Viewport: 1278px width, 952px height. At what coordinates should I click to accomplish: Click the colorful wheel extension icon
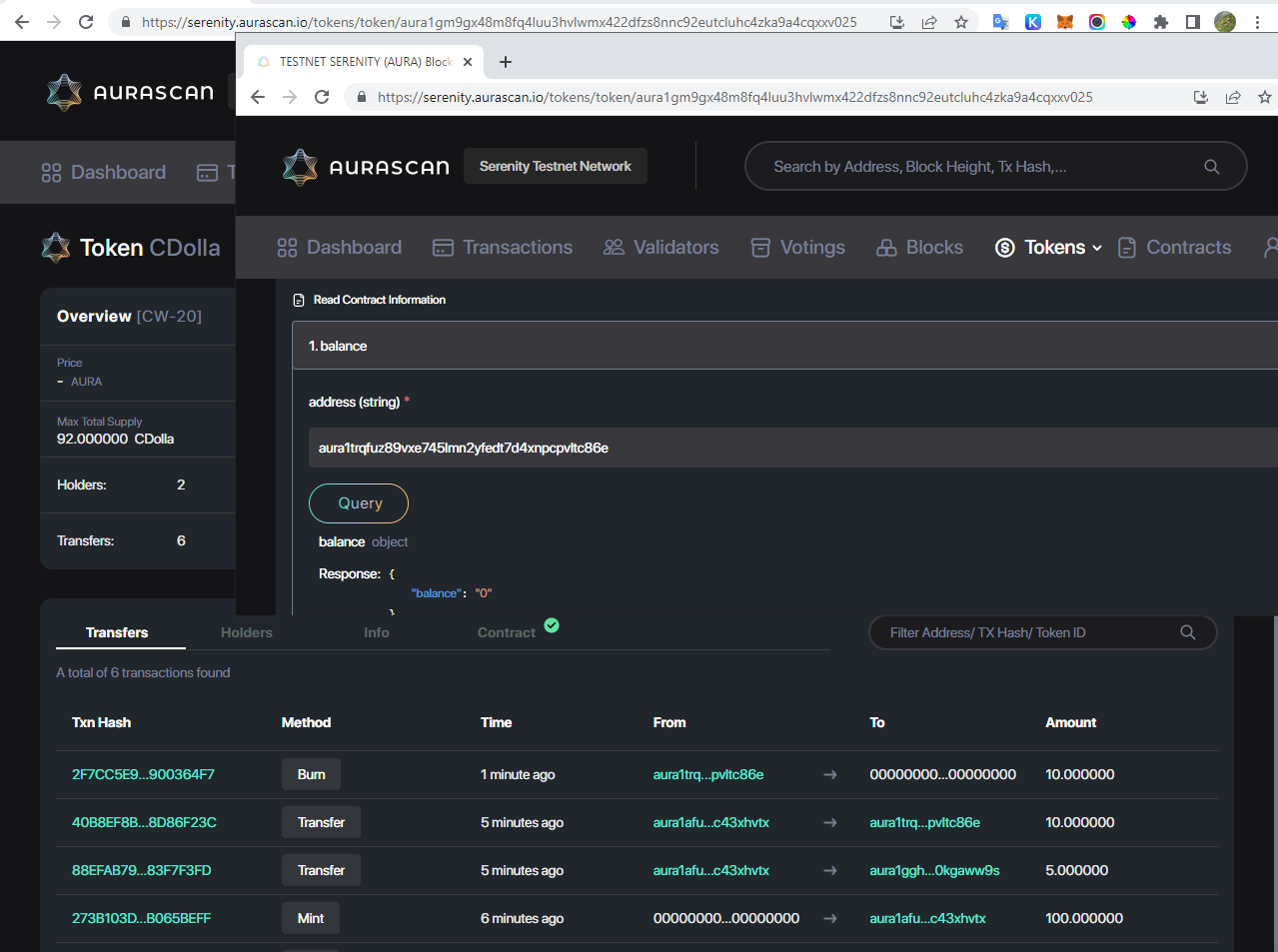pyautogui.click(x=1129, y=22)
